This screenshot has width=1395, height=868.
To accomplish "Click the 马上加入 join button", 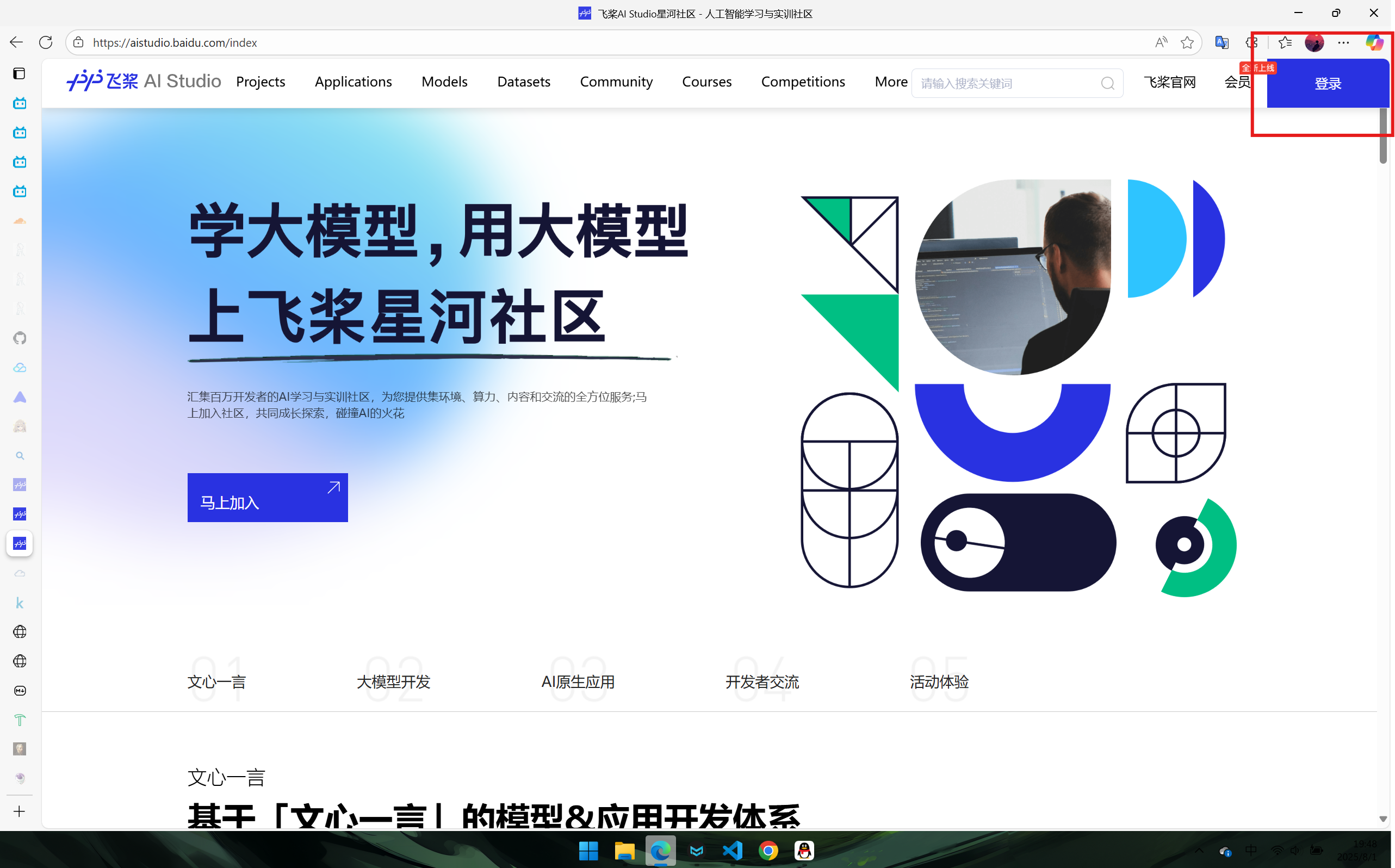I will [268, 498].
